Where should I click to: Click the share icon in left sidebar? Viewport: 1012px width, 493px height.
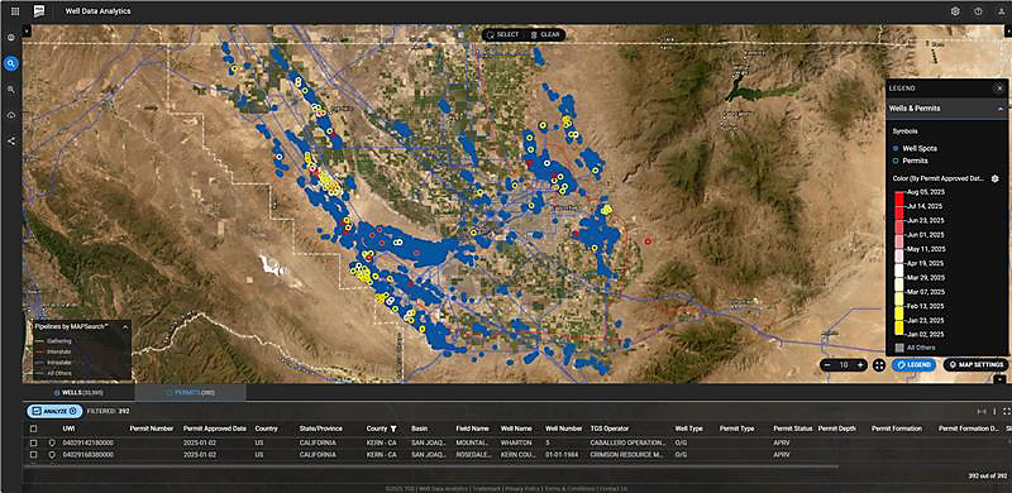[11, 141]
